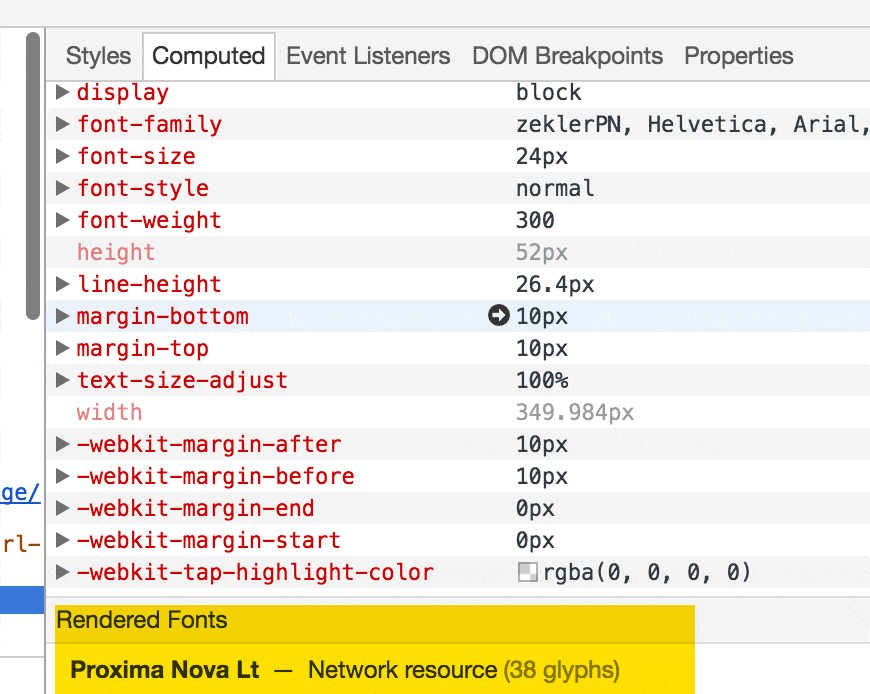Click the rgba(0, 0, 0, 0) color swatch
Image resolution: width=870 pixels, height=694 pixels.
pyautogui.click(x=527, y=573)
